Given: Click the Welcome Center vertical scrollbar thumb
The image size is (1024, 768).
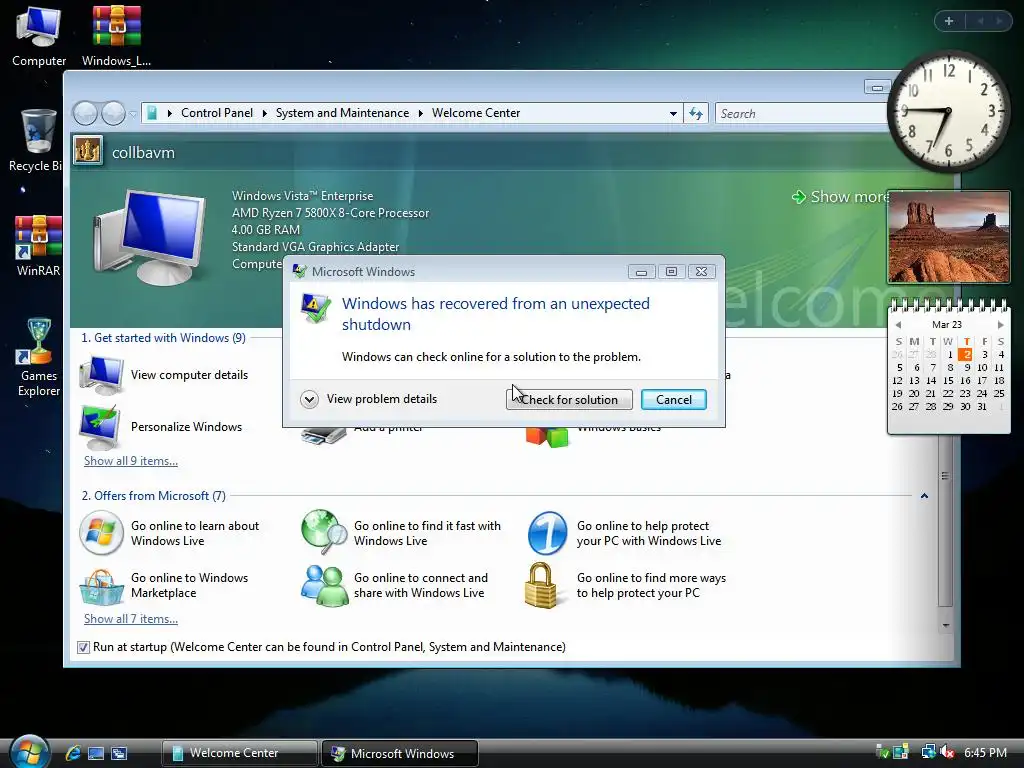Looking at the screenshot, I should (x=945, y=519).
